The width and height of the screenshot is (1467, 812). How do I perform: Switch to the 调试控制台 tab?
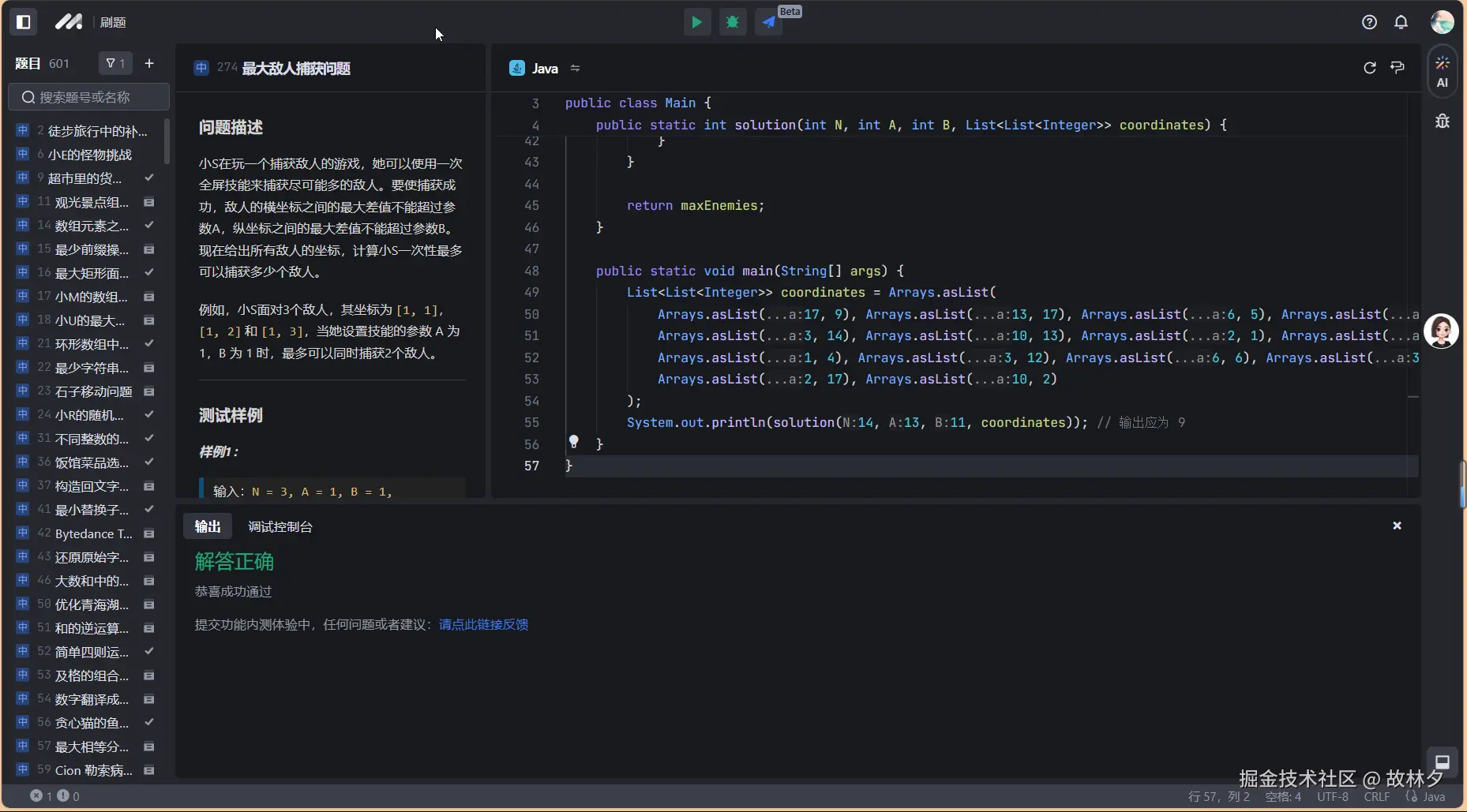[280, 526]
